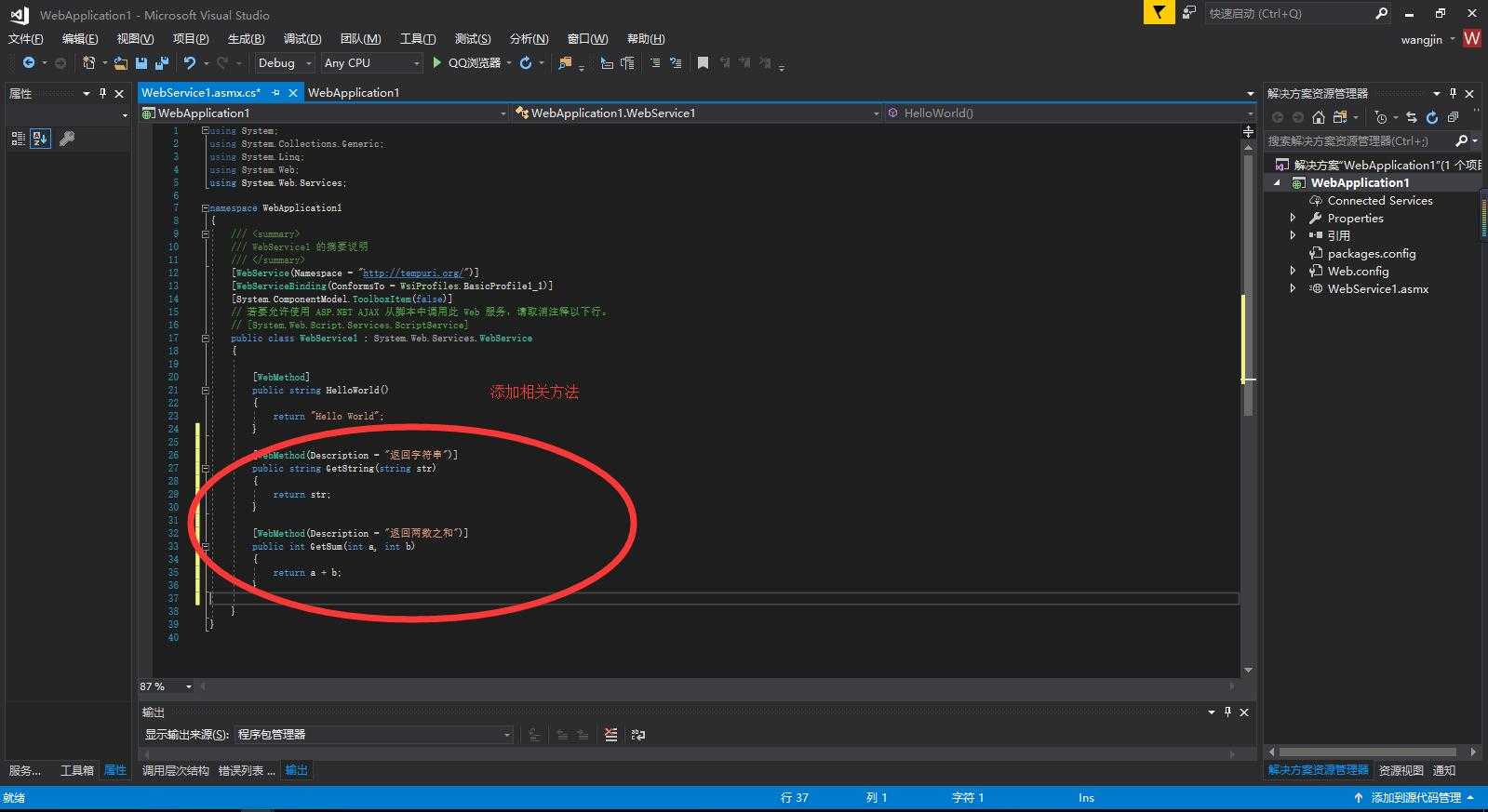This screenshot has height=812, width=1488.
Task: Click the Open File folder icon
Action: (121, 63)
